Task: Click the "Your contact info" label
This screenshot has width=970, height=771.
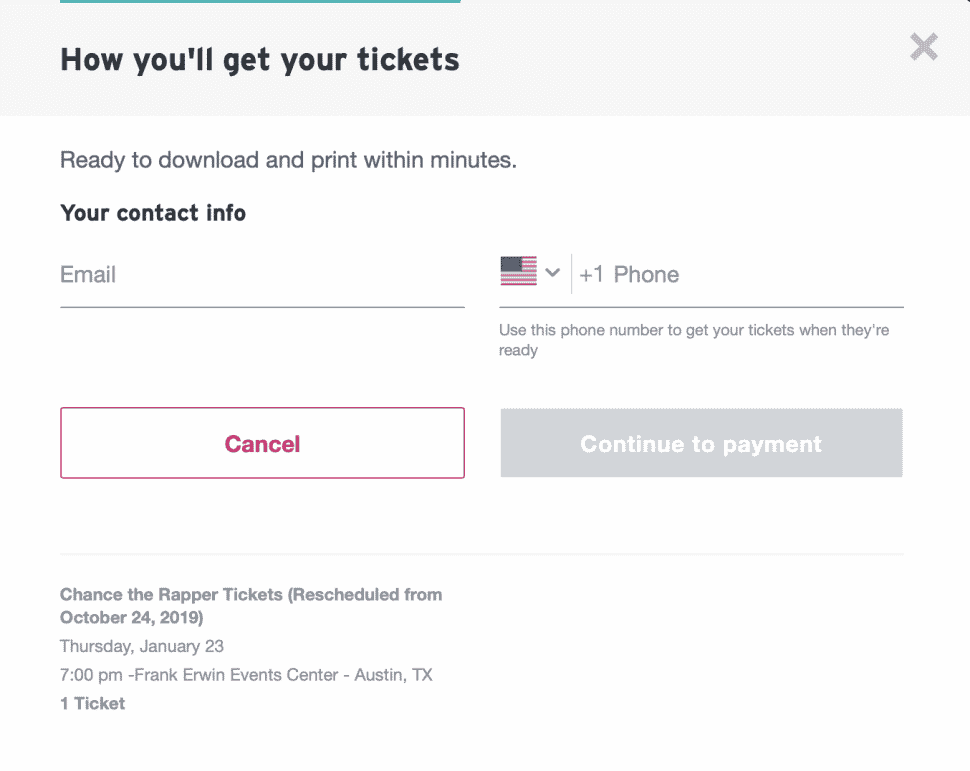Action: (x=153, y=213)
